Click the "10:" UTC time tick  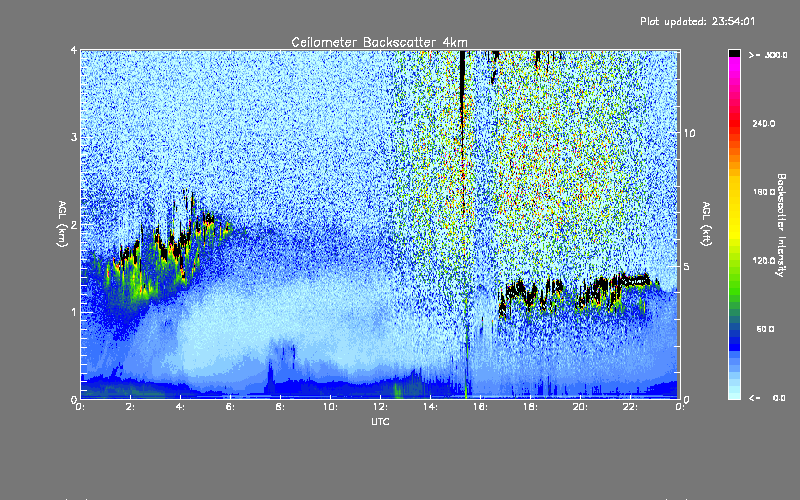[x=330, y=407]
